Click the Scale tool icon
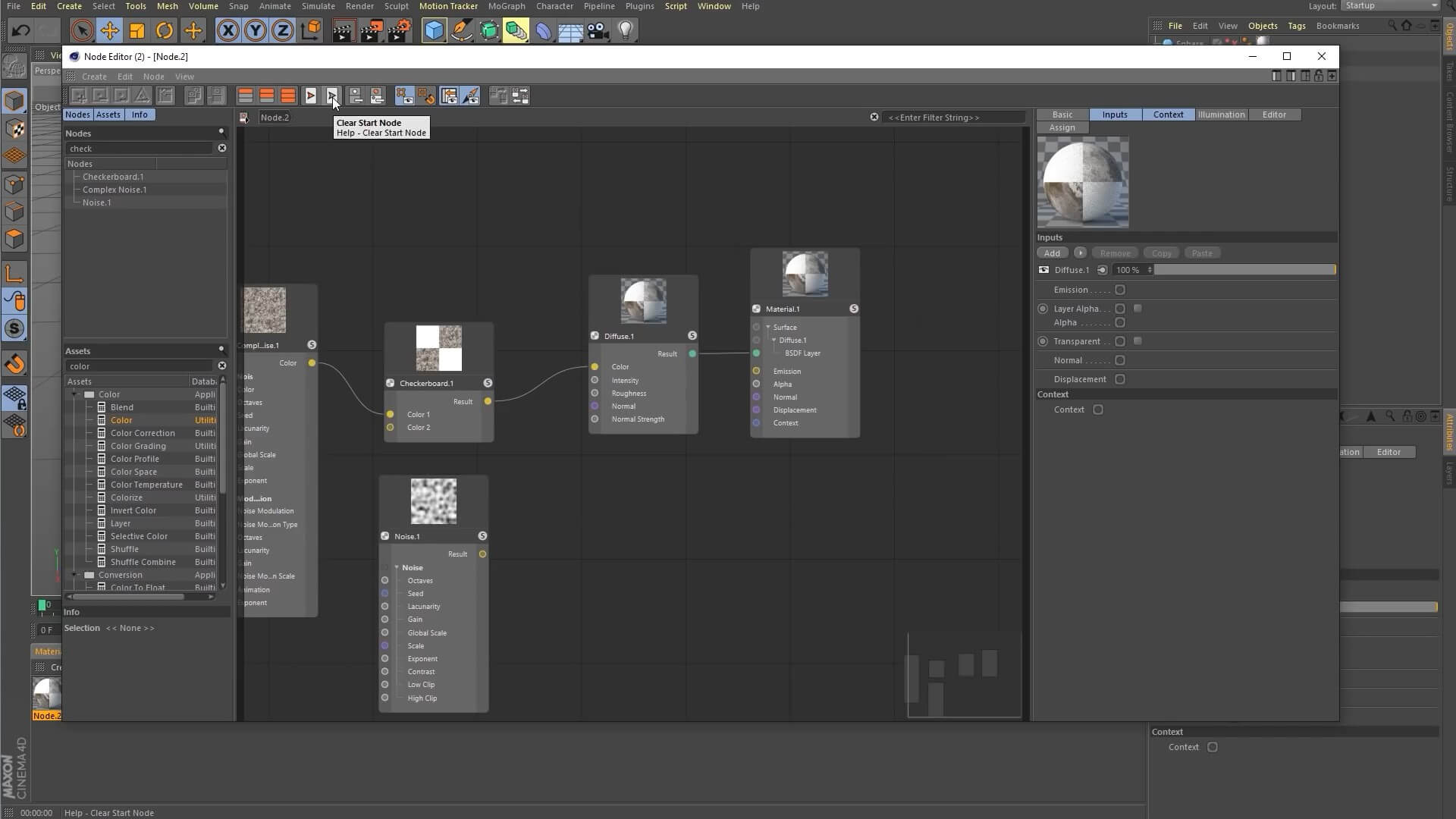The image size is (1456, 819). 137,31
